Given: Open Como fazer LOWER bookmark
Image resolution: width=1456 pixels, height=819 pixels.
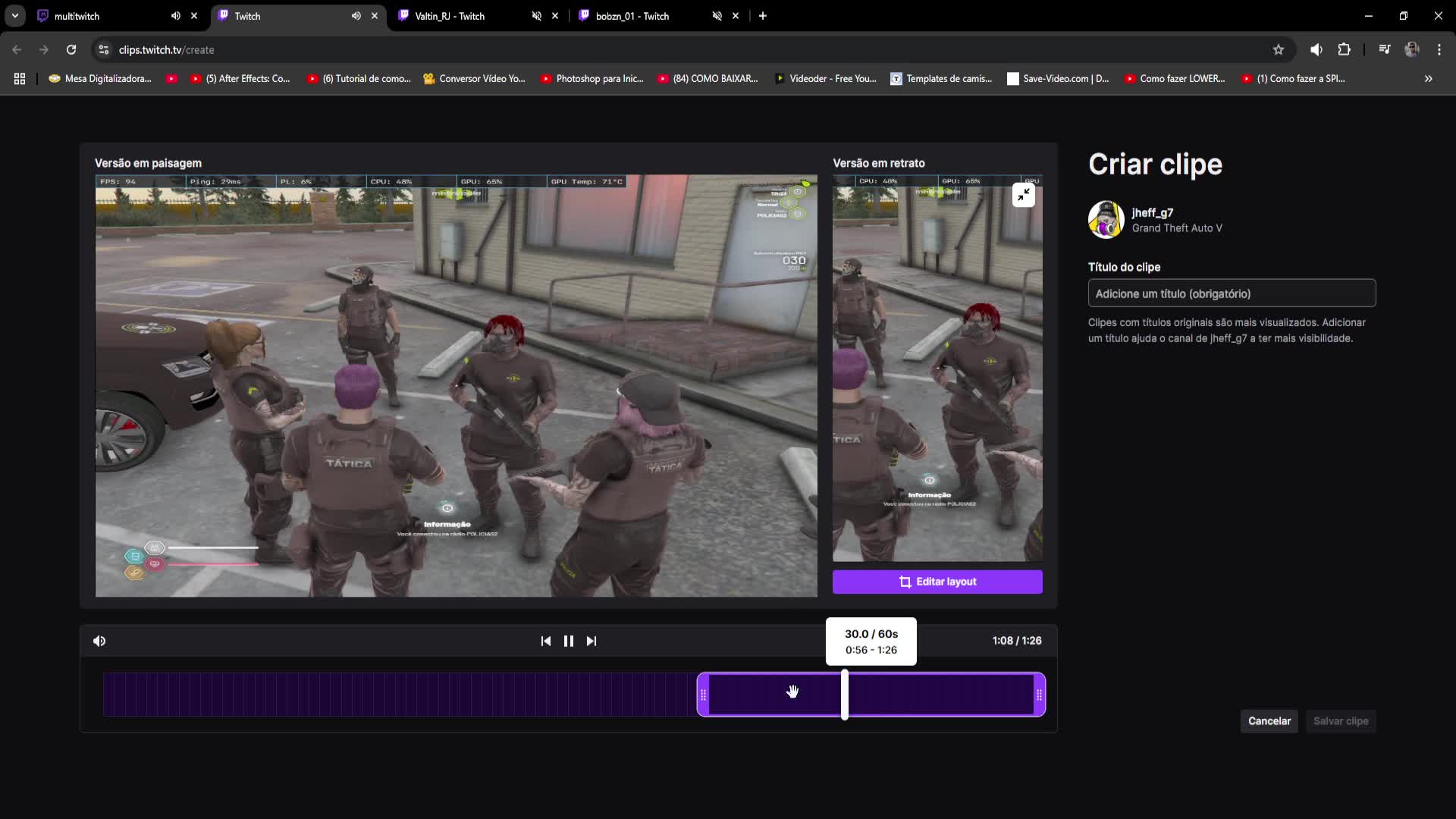Looking at the screenshot, I should click(x=1175, y=79).
